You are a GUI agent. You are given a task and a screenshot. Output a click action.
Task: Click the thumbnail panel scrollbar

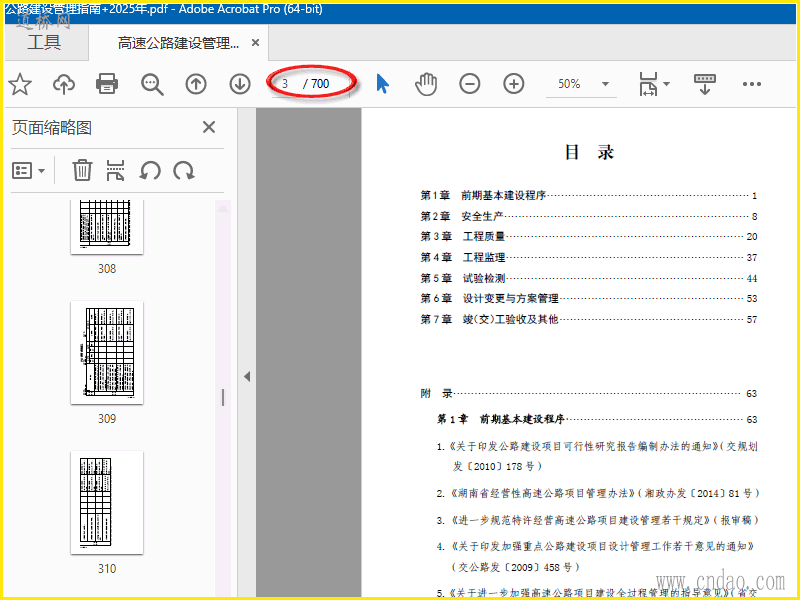(223, 397)
